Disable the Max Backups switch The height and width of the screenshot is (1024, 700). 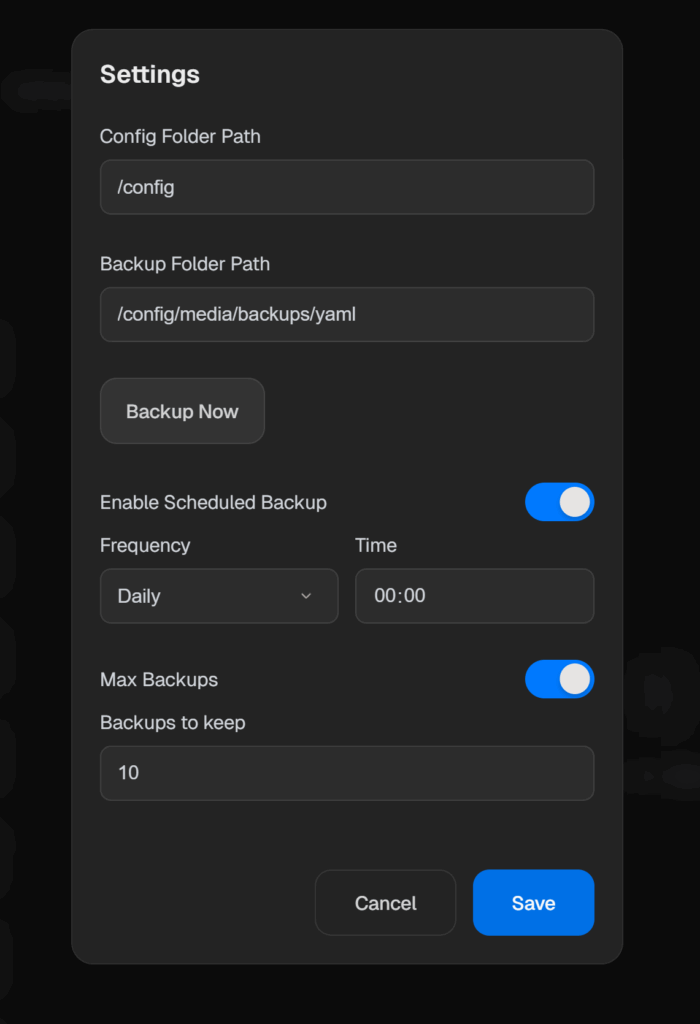559,679
